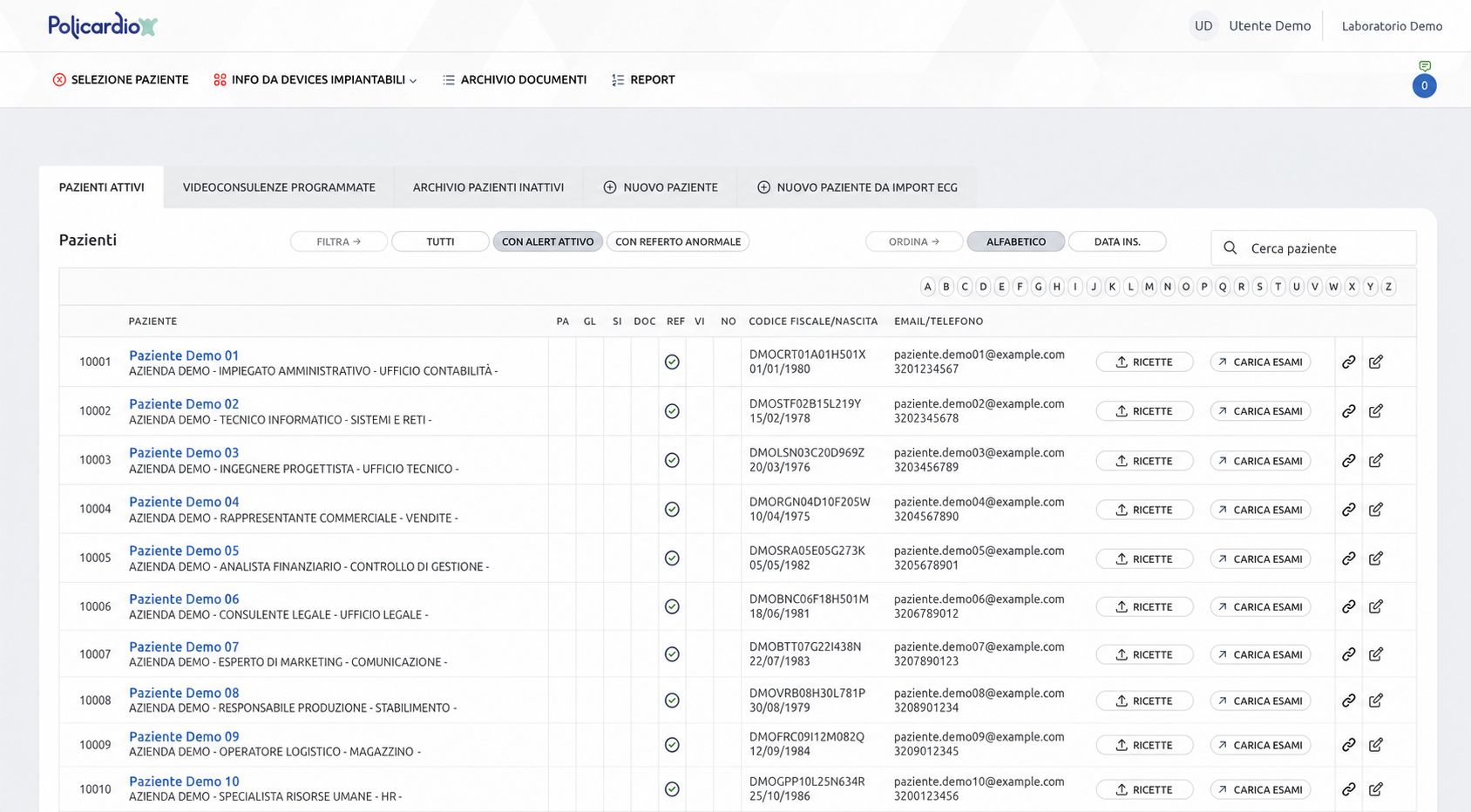
Task: Open NUOVO PAZIENTE DA IMPORT ECG tab
Action: 858,187
